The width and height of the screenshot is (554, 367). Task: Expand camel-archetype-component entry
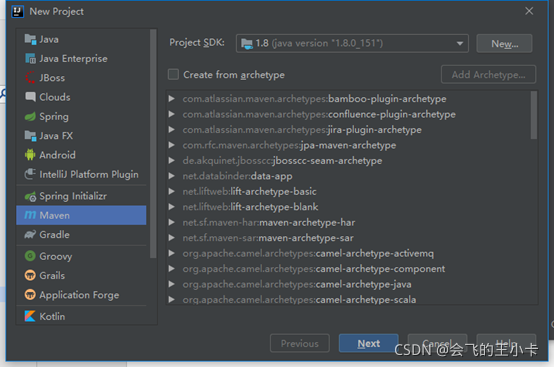click(172, 269)
